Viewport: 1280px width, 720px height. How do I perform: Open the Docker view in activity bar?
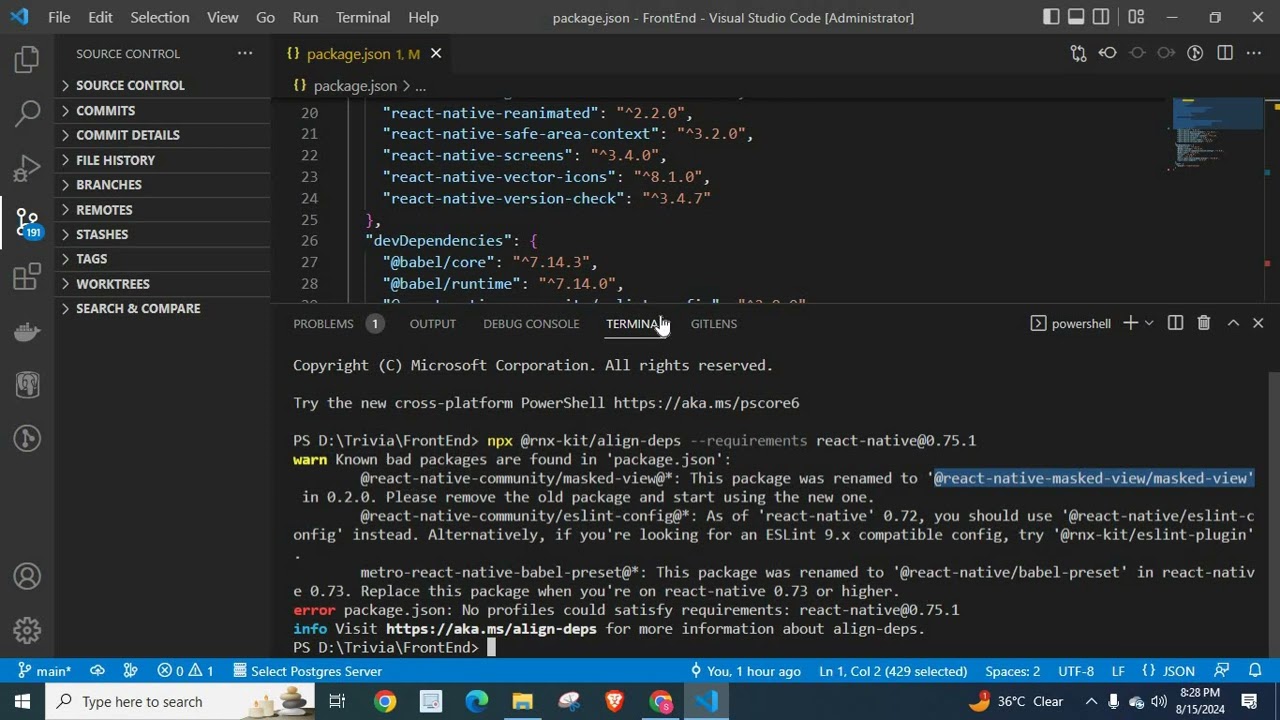click(27, 331)
